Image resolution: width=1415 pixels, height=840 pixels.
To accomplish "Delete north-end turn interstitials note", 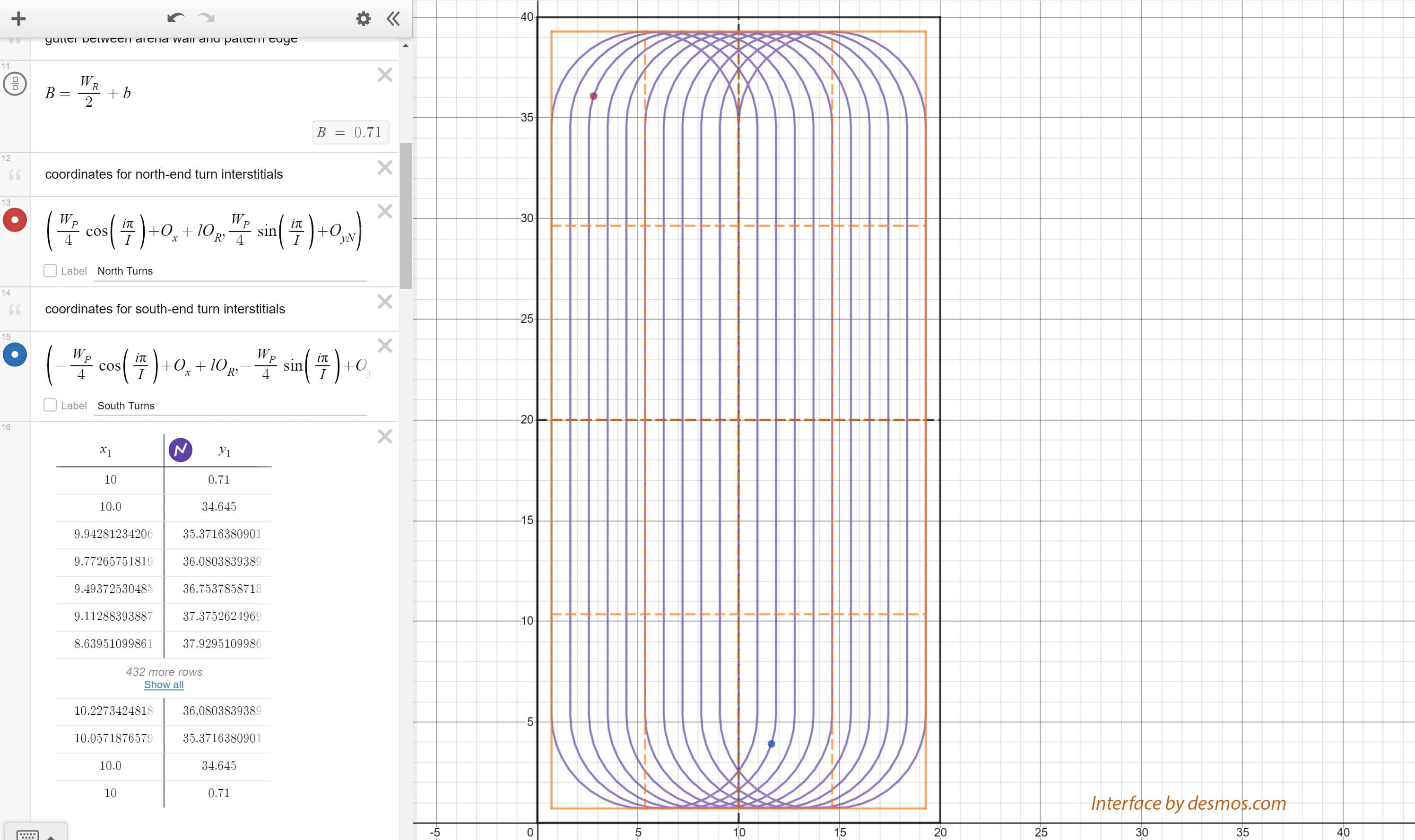I will coord(385,167).
